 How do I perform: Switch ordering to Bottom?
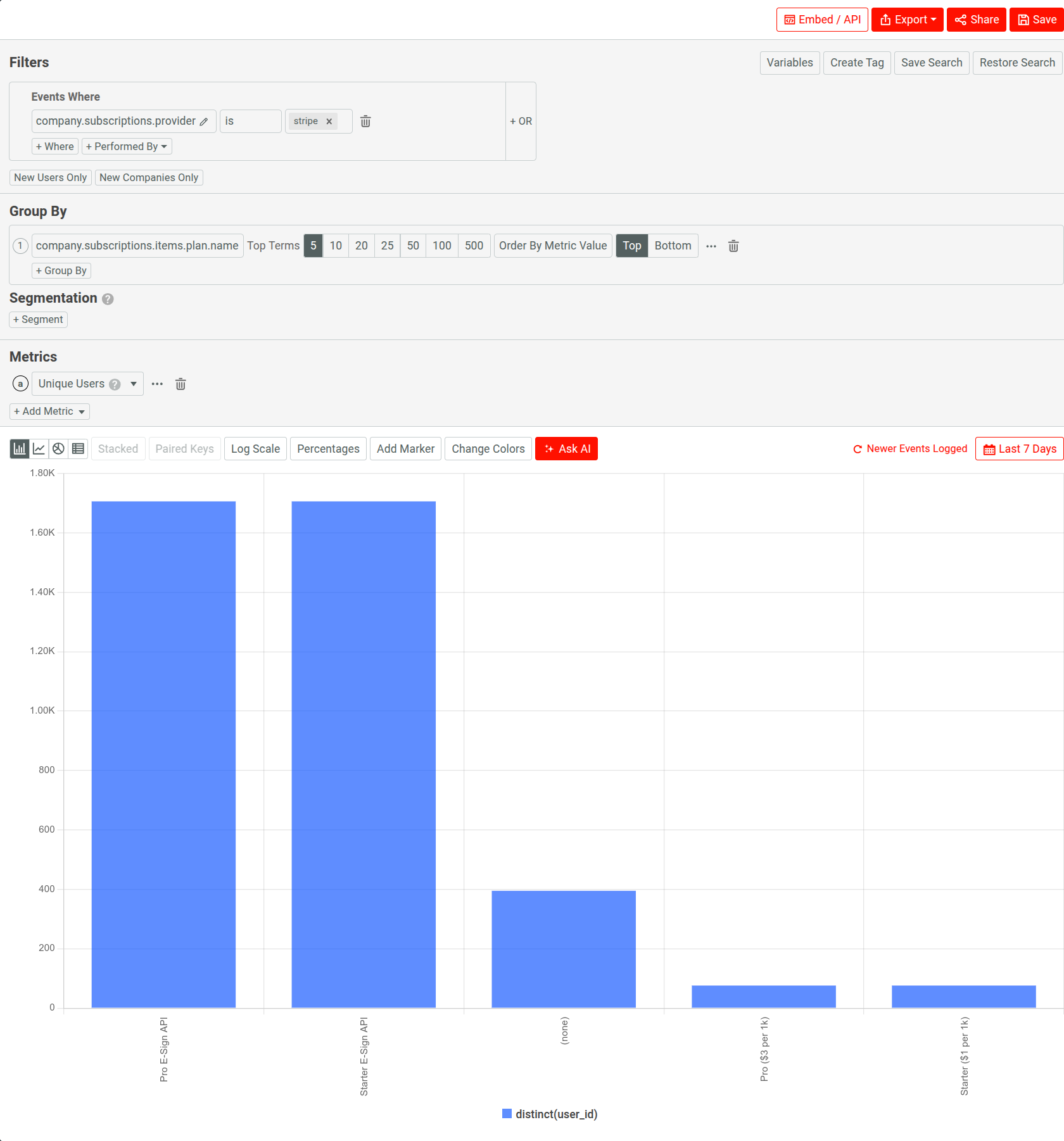pyautogui.click(x=673, y=246)
